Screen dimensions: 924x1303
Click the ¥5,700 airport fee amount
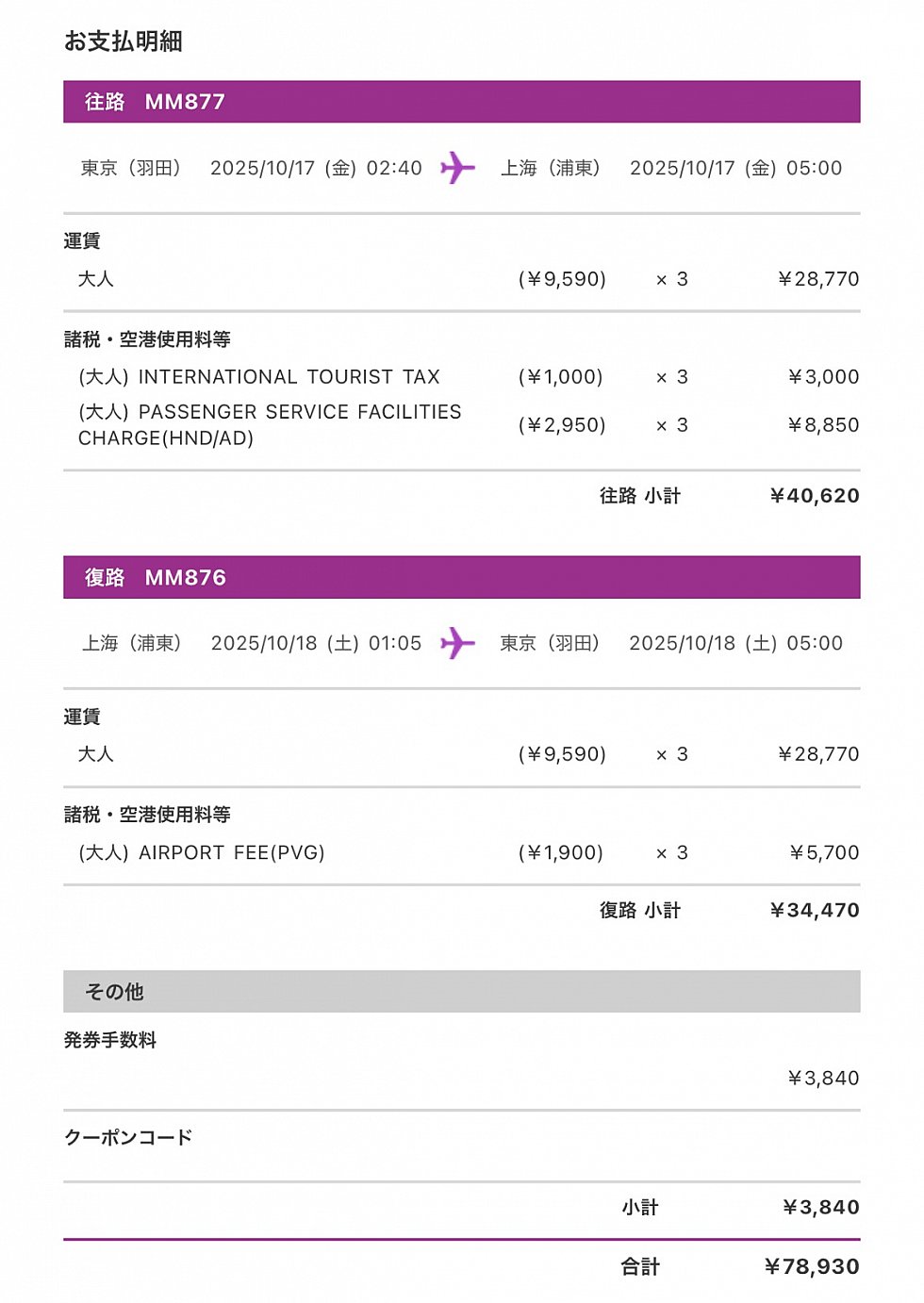(x=824, y=852)
